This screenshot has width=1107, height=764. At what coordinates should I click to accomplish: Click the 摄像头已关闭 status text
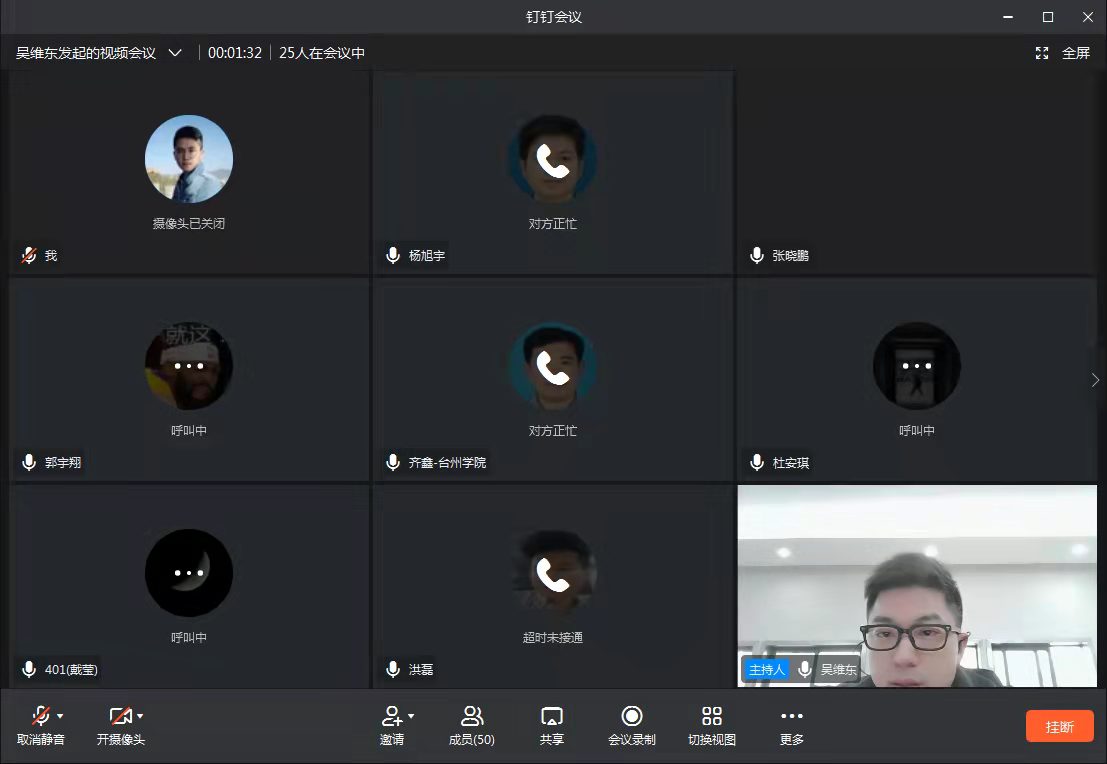tap(189, 223)
